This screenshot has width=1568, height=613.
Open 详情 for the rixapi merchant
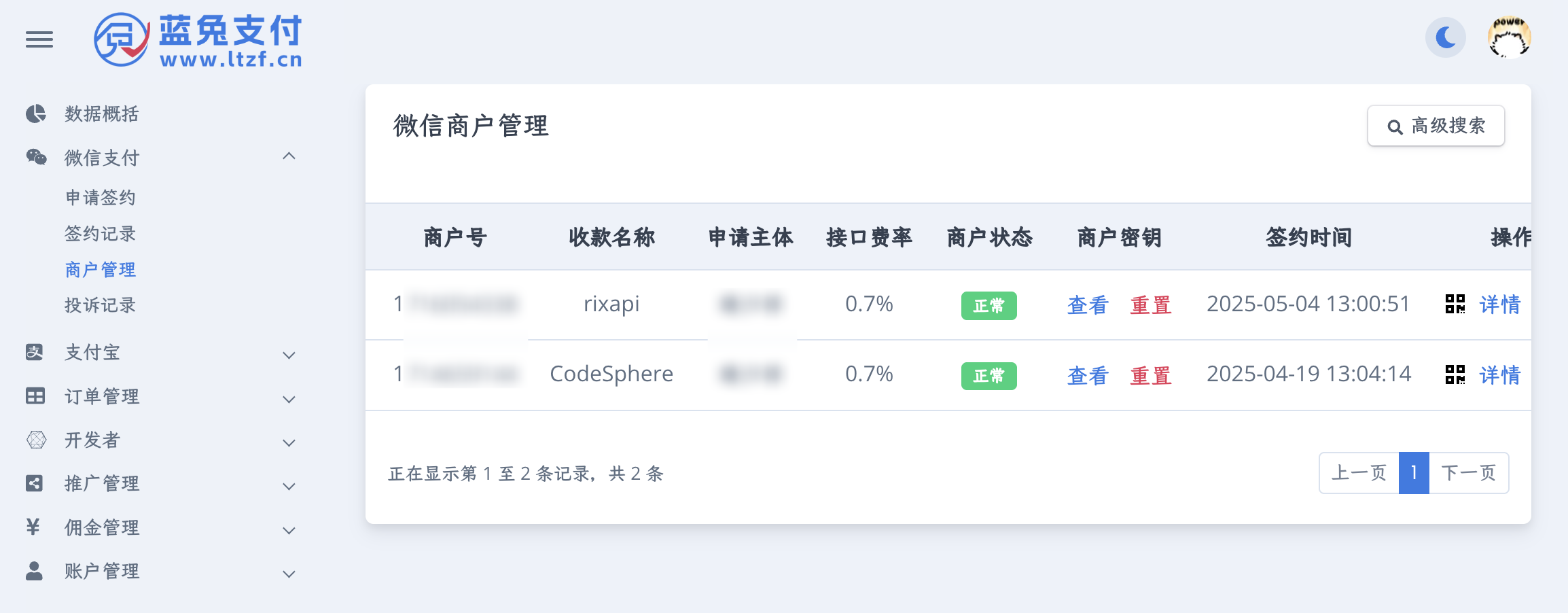[1499, 304]
